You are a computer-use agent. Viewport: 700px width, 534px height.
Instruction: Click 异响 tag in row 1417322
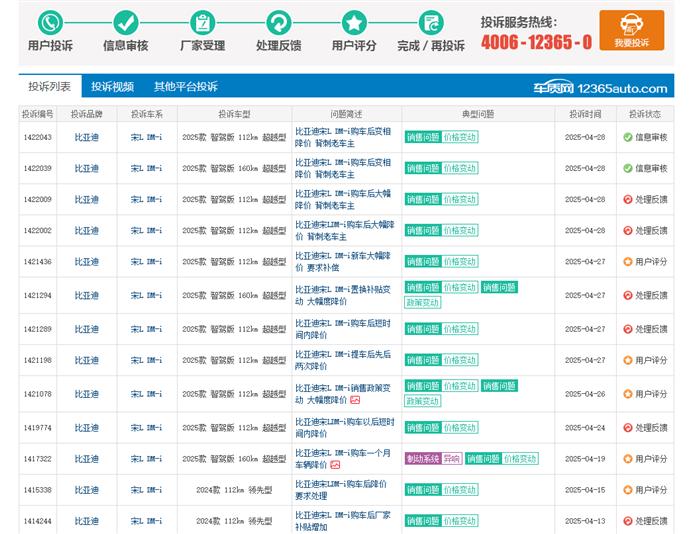pos(451,459)
